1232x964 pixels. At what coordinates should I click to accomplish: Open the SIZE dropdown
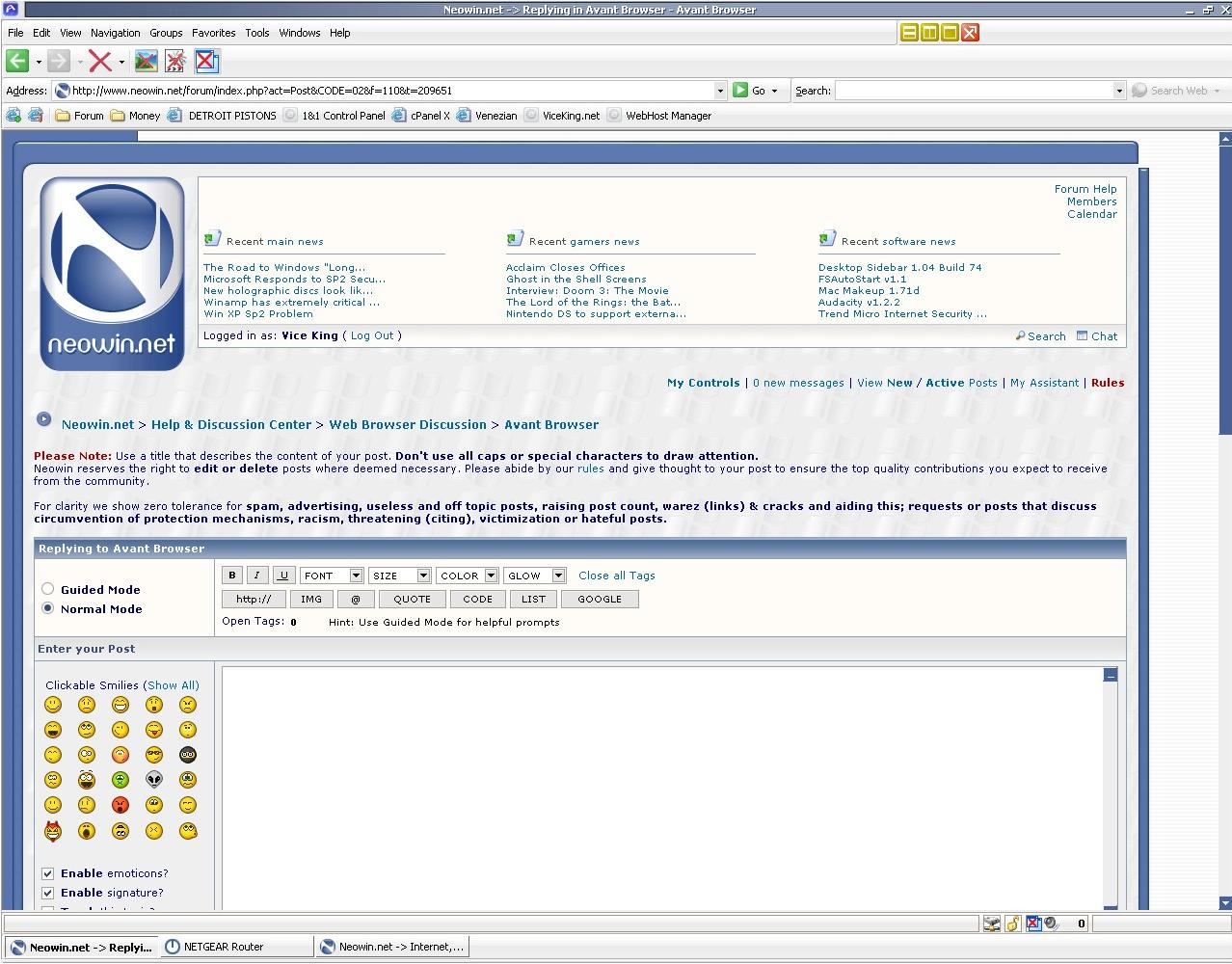pos(399,576)
